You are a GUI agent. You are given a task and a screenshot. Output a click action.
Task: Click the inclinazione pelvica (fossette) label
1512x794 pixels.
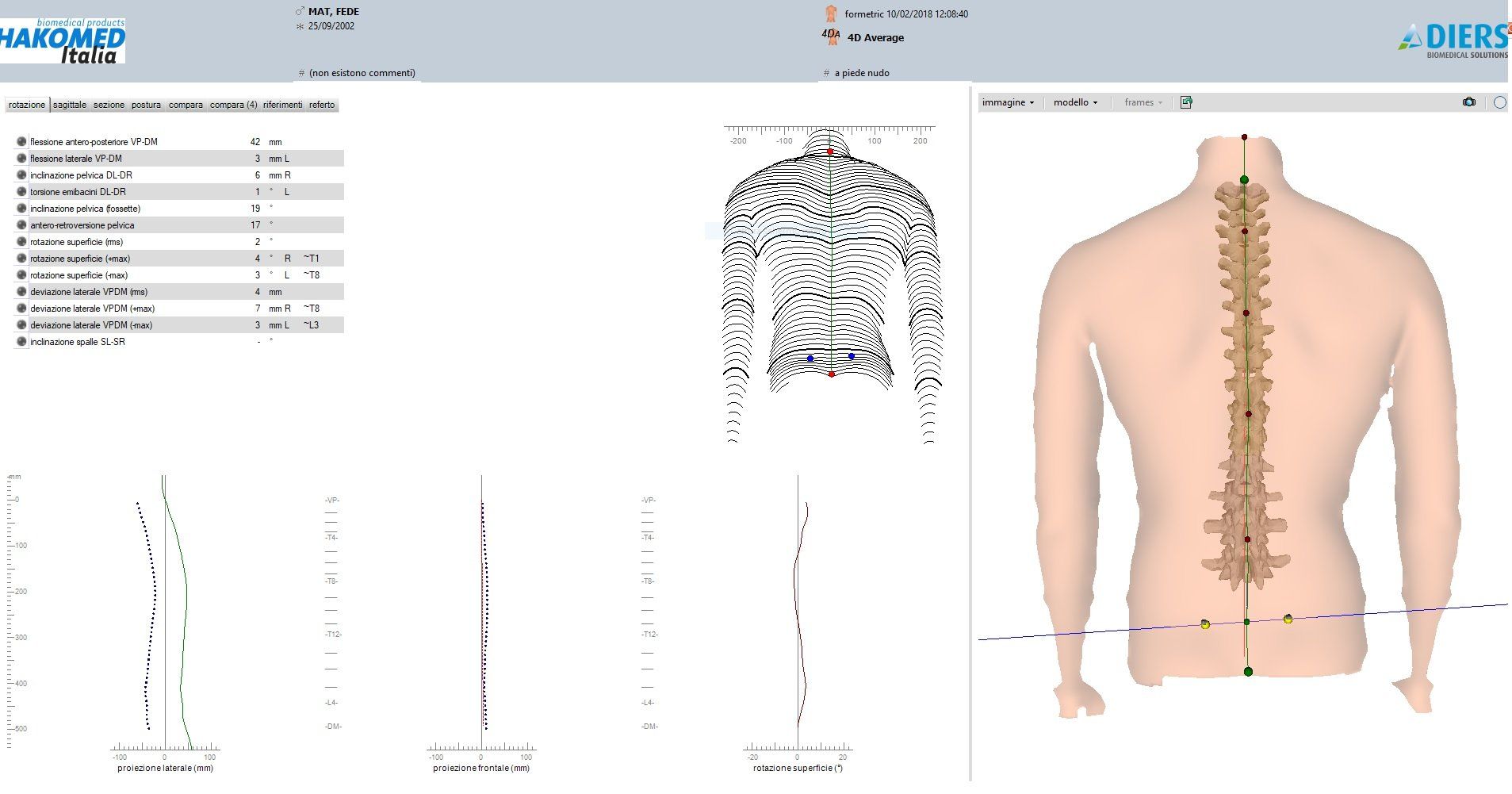click(86, 209)
